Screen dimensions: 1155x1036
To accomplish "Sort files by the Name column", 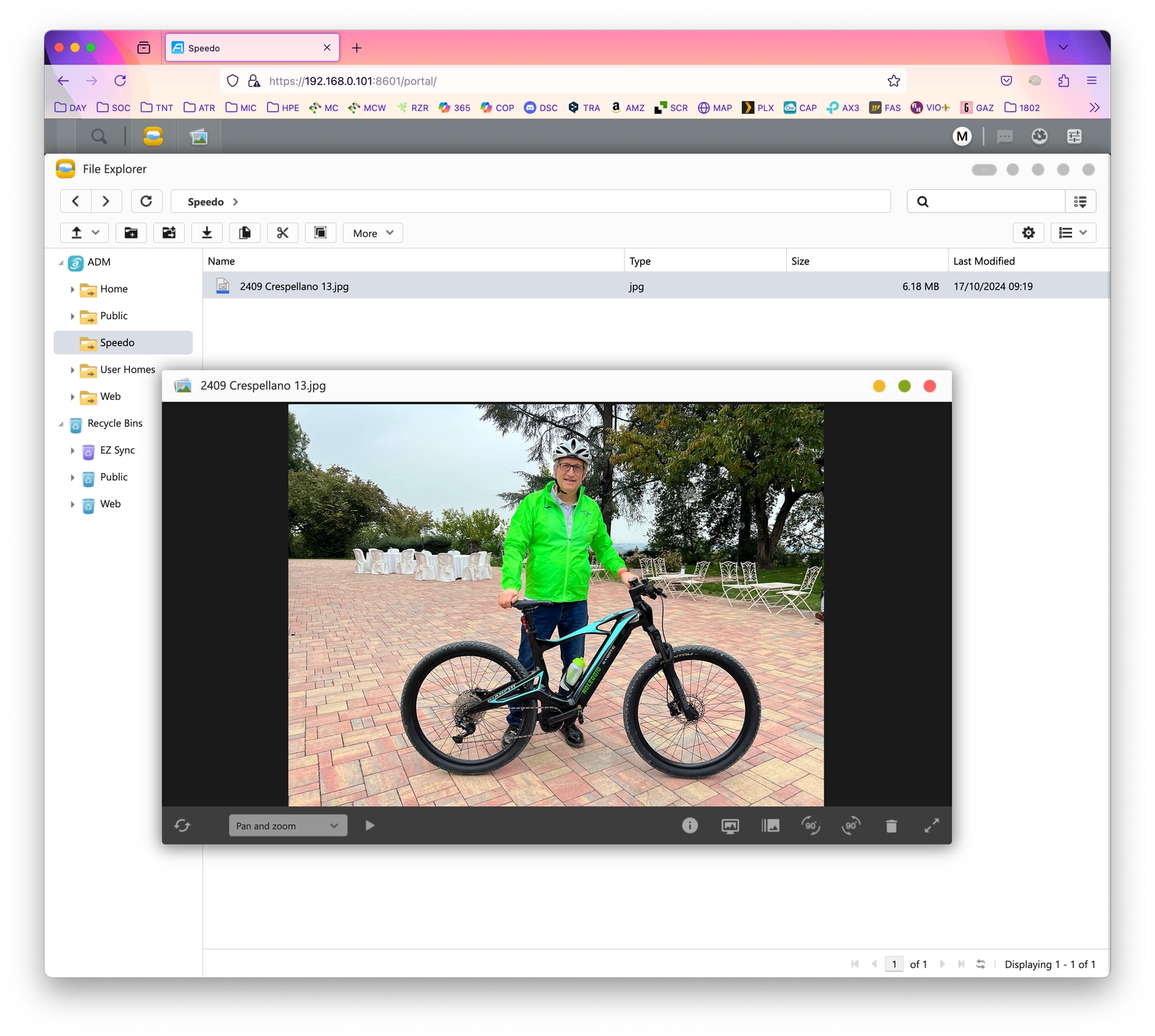I will point(413,261).
